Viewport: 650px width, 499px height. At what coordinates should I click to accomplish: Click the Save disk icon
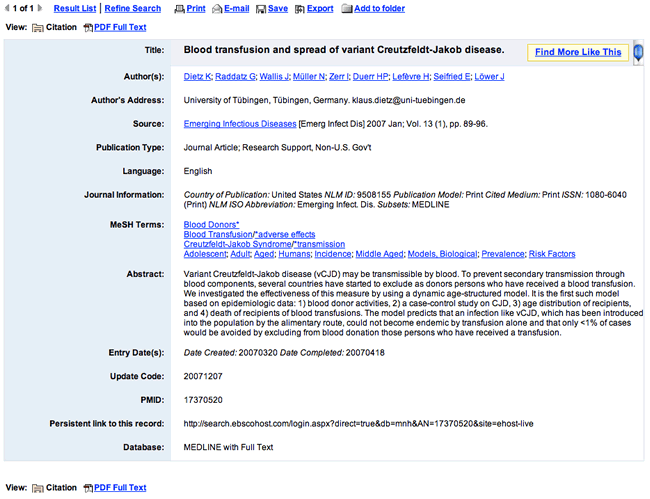[261, 9]
